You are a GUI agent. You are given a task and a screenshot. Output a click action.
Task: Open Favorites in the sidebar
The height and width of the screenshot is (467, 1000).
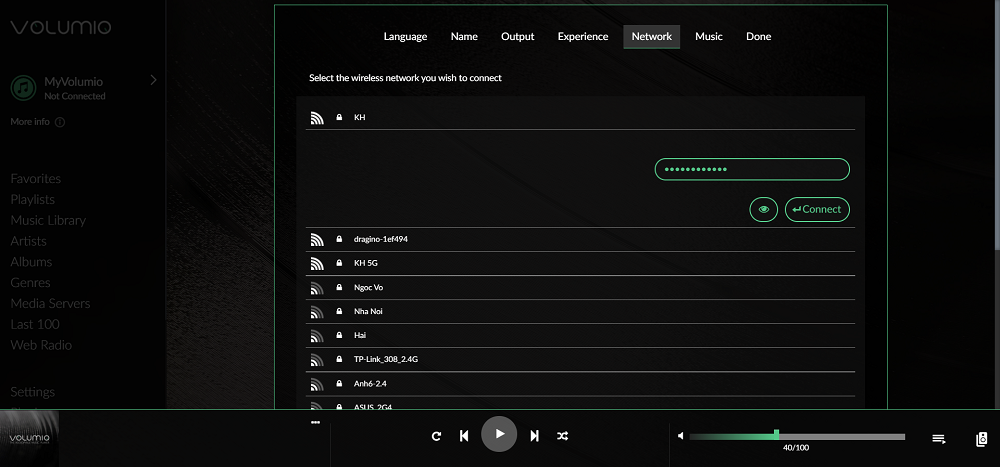(36, 179)
